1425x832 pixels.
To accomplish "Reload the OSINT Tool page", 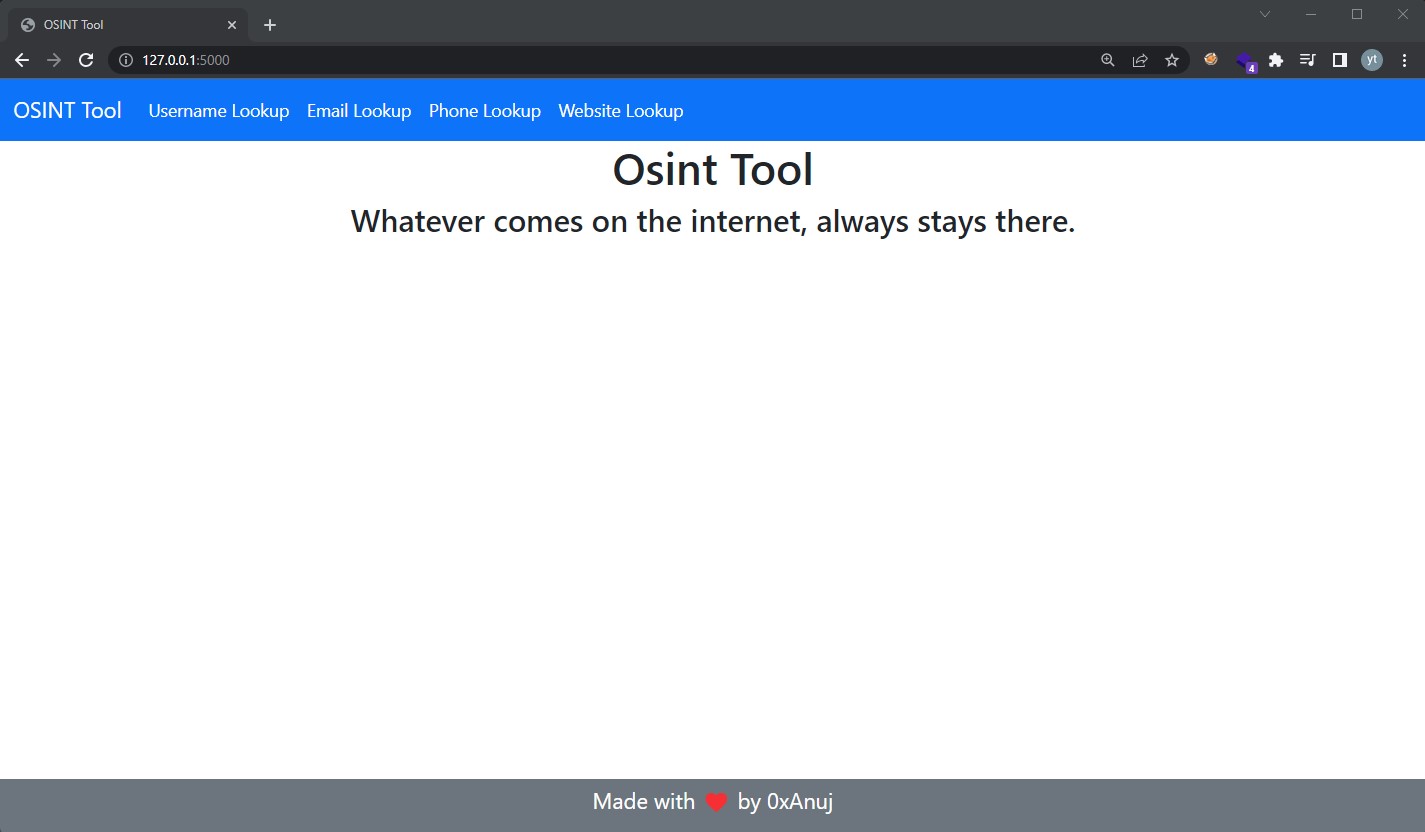I will [x=85, y=59].
